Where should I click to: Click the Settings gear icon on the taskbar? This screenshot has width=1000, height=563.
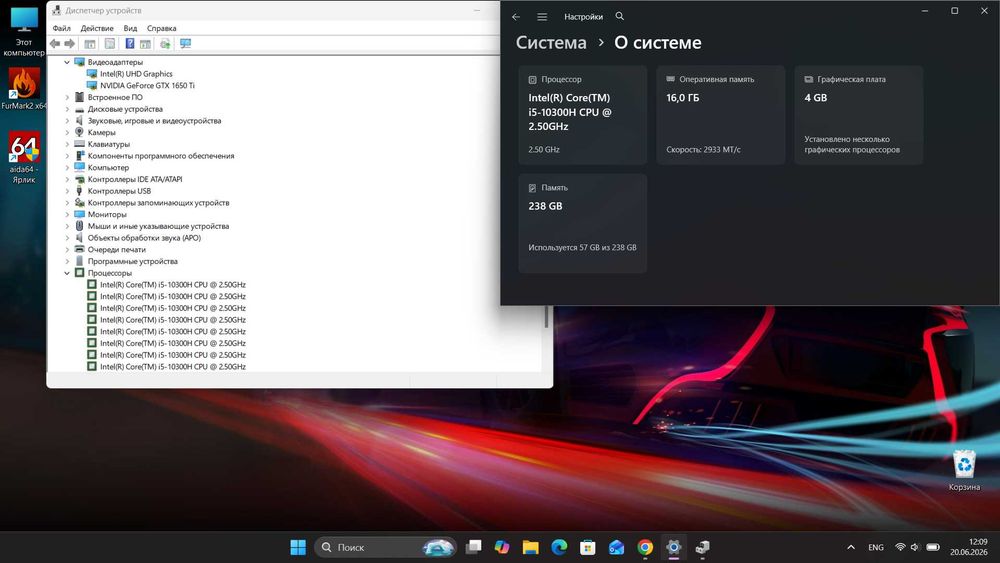(674, 547)
